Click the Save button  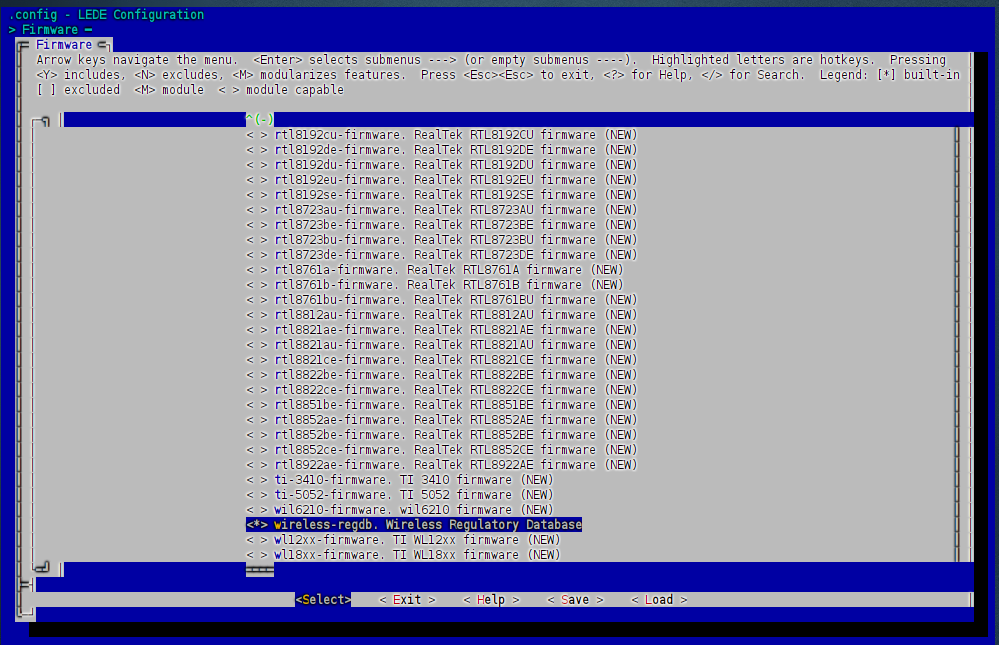click(575, 600)
